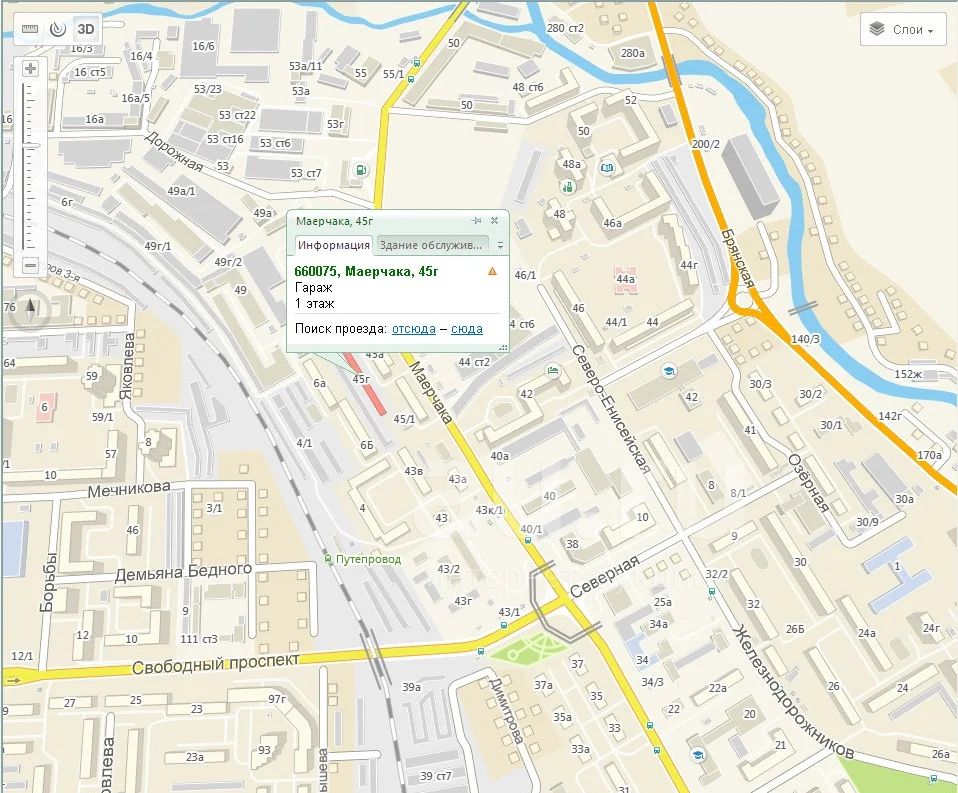Click the gas station icon on Маерчака
This screenshot has height=793, width=958.
point(361,169)
